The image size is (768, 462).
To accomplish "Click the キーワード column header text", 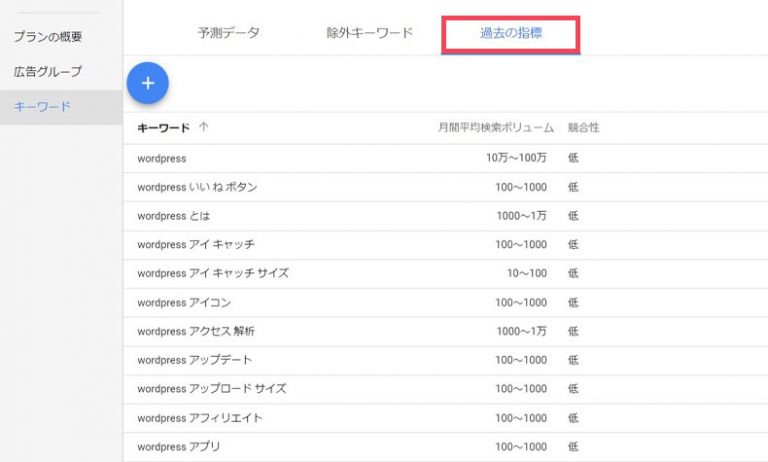I will (x=163, y=128).
